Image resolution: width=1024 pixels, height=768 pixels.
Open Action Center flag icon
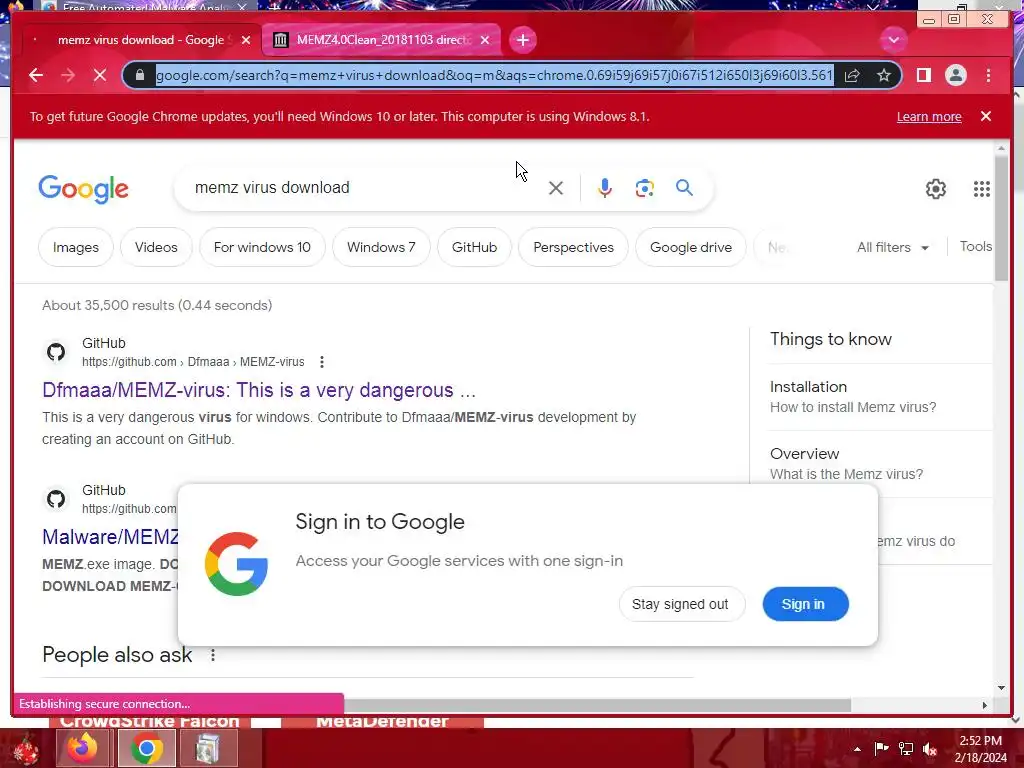[x=881, y=748]
